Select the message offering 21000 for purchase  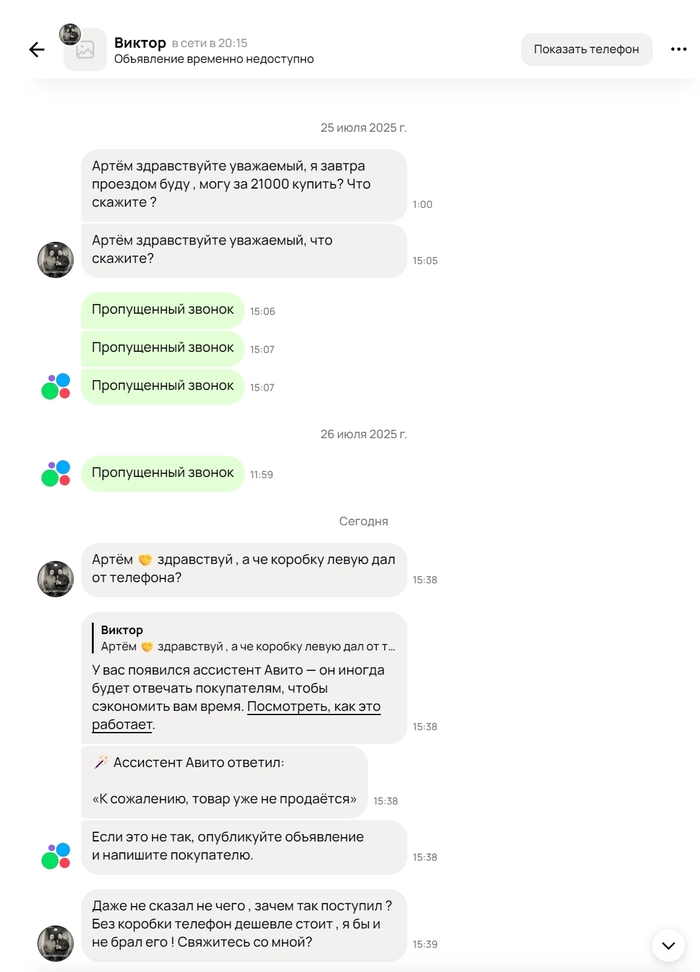point(244,185)
